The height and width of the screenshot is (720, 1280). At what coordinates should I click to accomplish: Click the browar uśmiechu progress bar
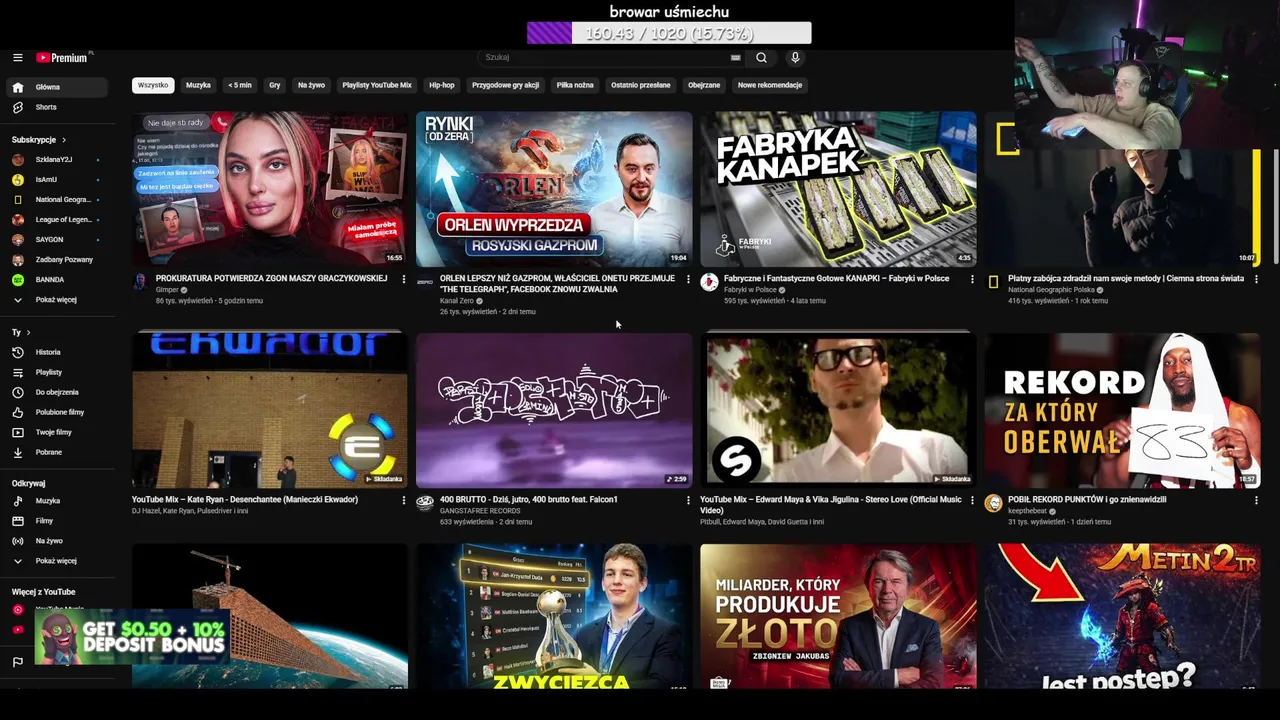point(669,33)
